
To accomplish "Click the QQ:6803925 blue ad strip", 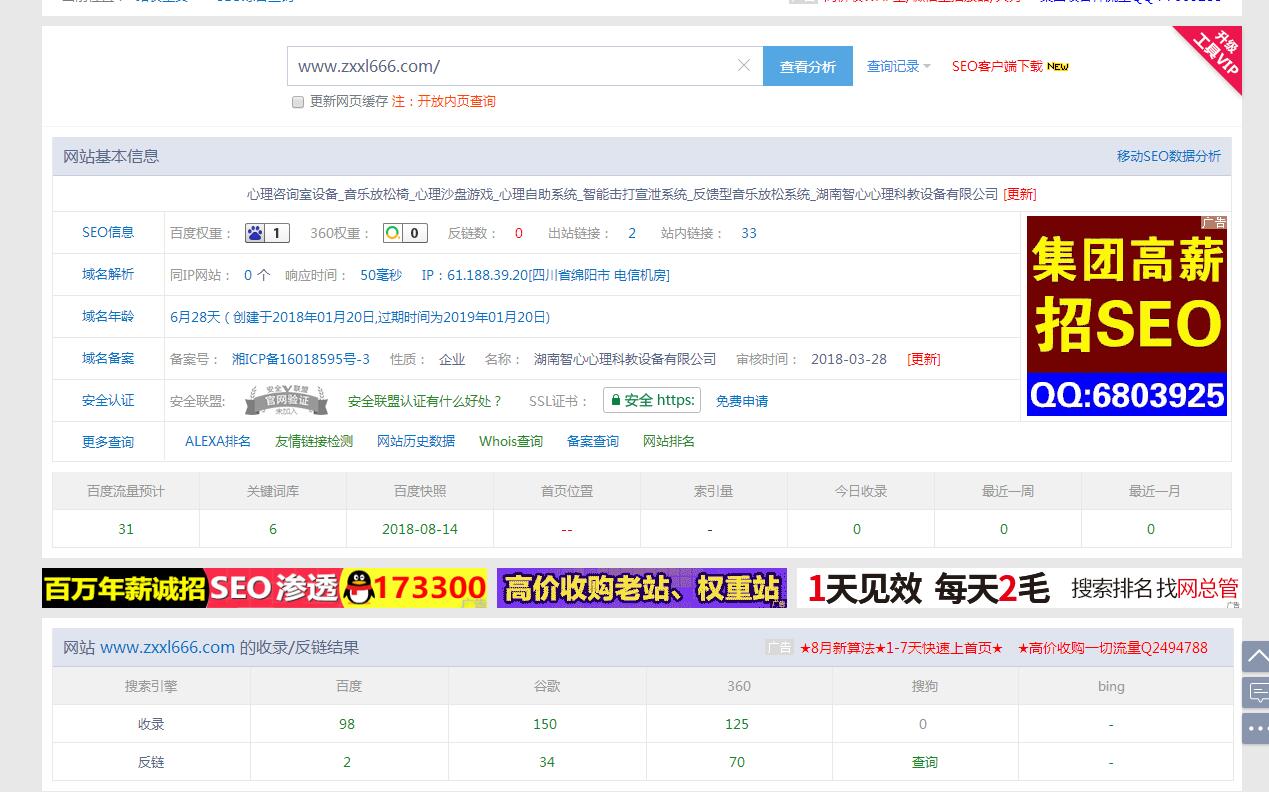I will click(1127, 395).
